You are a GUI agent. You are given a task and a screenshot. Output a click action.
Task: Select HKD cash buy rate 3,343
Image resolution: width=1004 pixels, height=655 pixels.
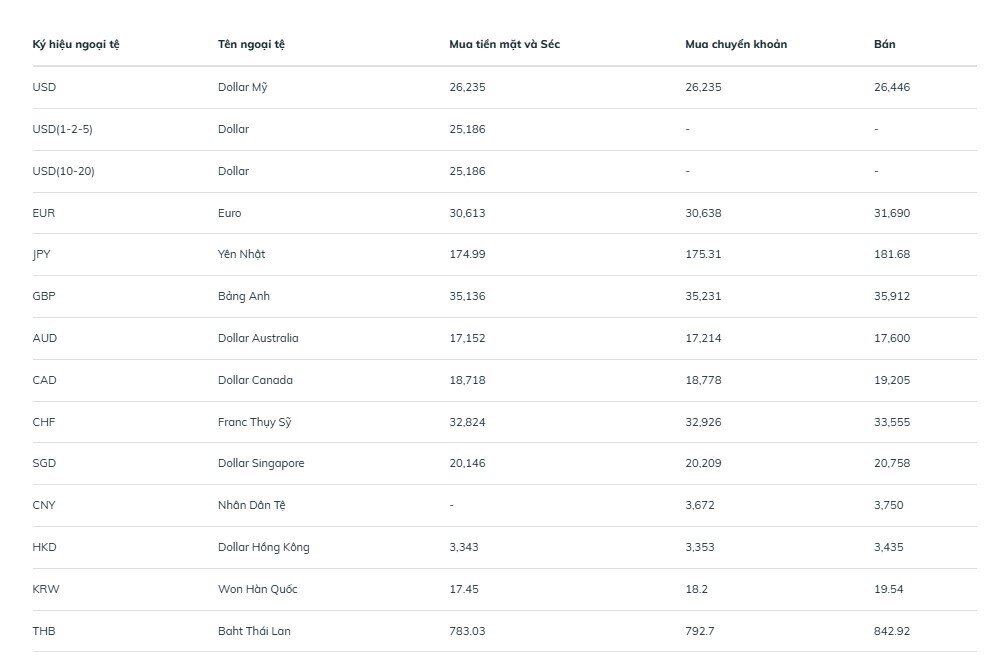(x=464, y=547)
